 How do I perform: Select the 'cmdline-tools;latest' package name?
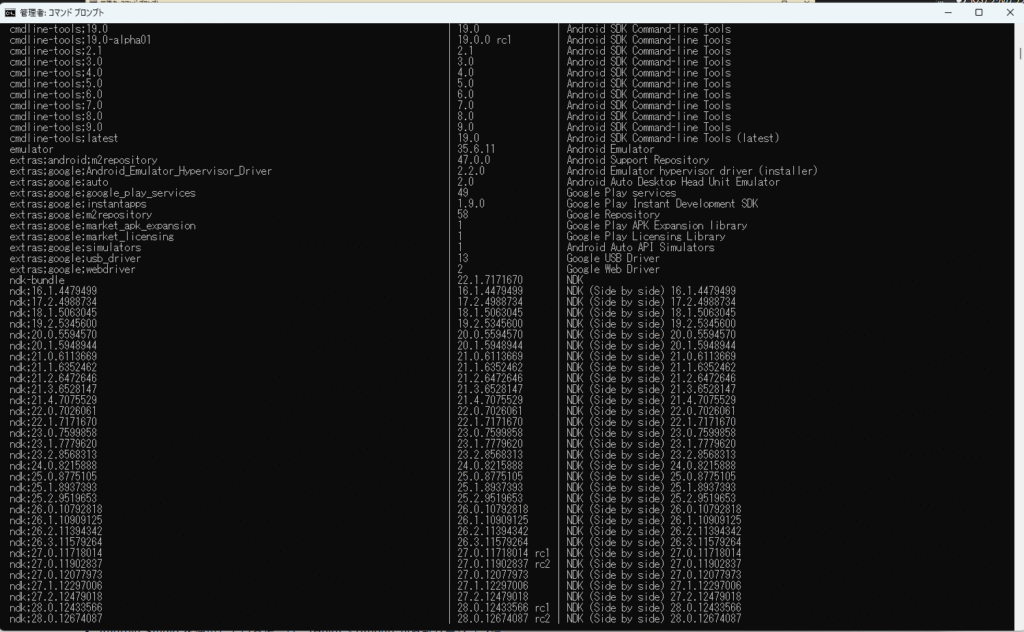tap(64, 138)
